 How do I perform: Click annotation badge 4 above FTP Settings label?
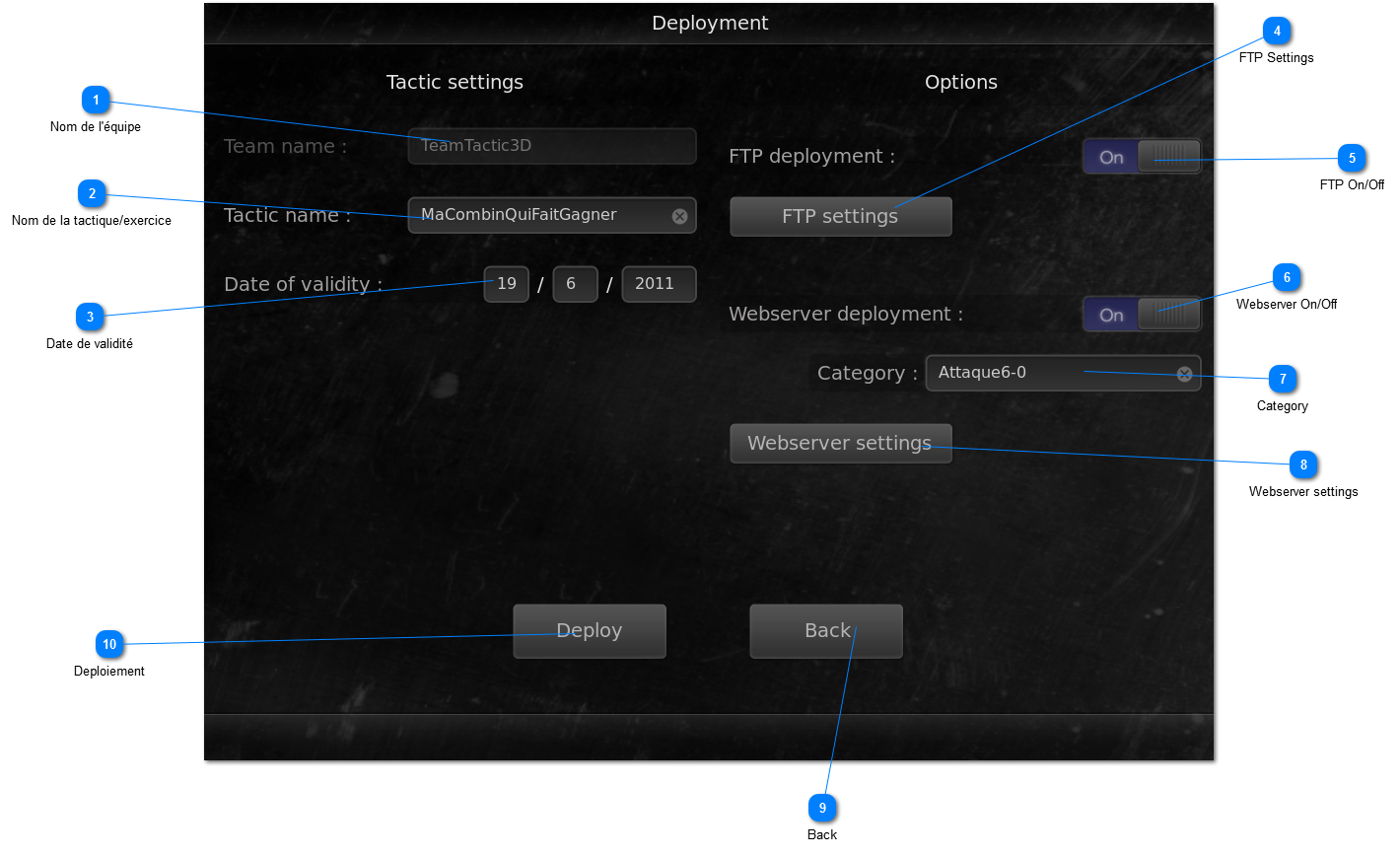[x=1277, y=31]
